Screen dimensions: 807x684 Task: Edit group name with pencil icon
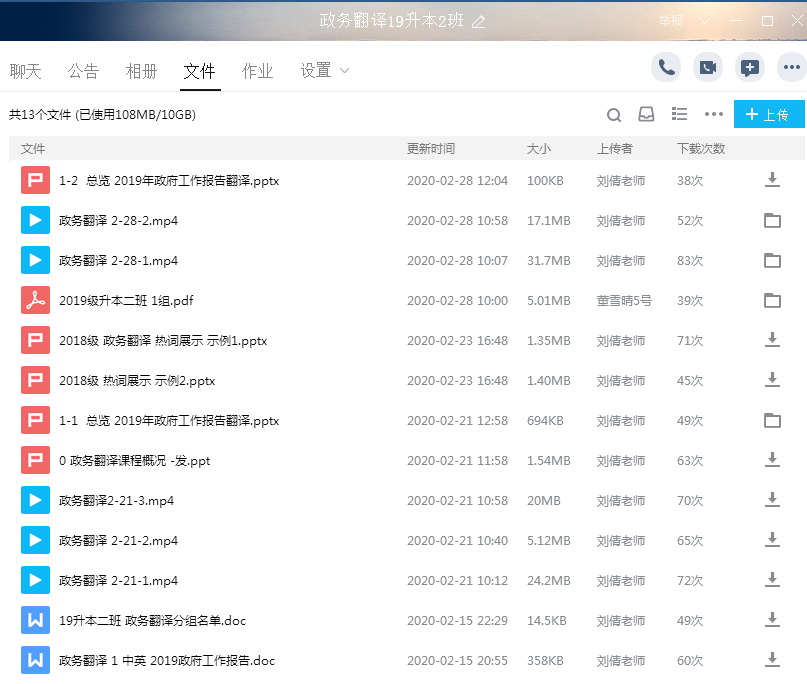pos(478,21)
